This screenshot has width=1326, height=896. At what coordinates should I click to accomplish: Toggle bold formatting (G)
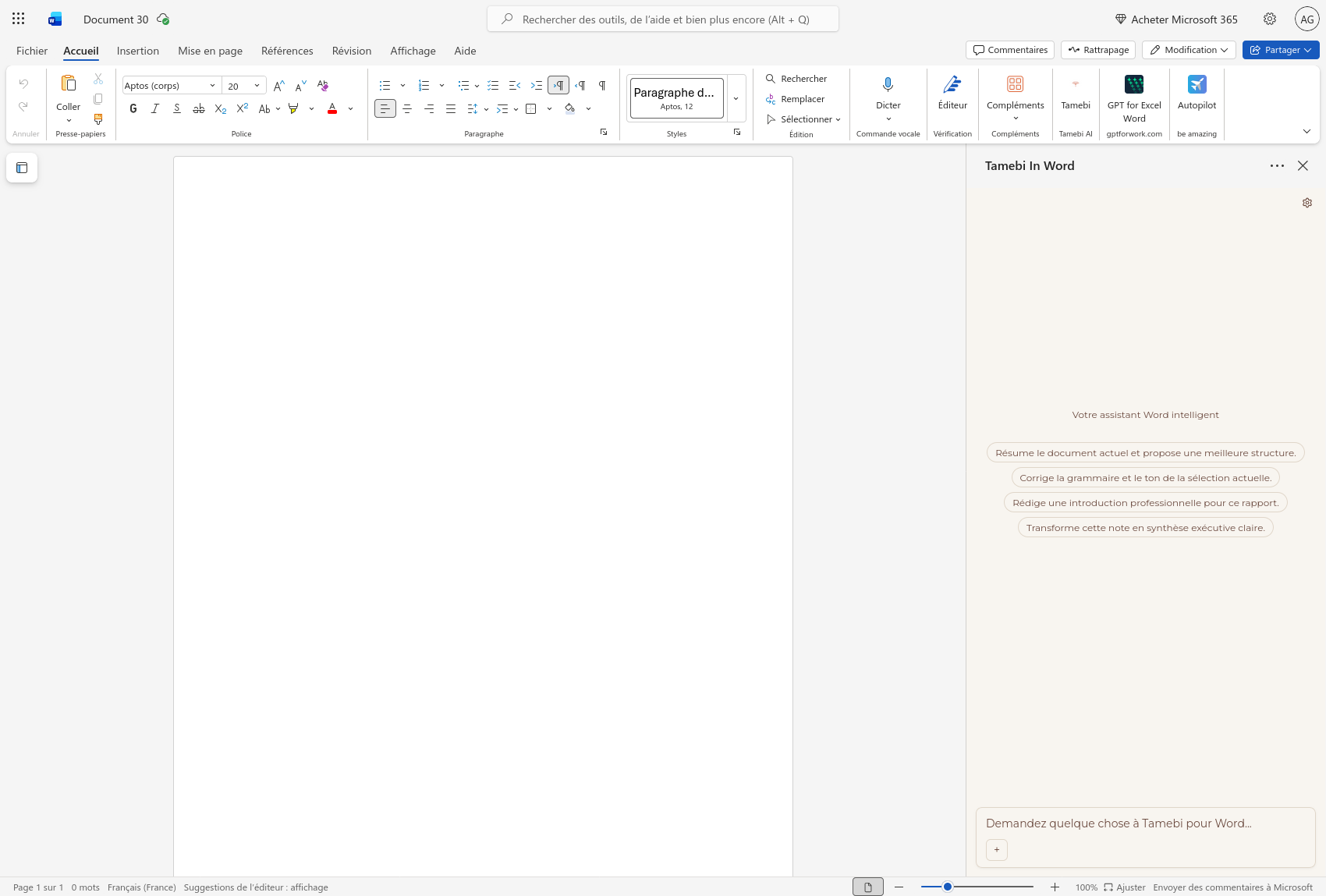pyautogui.click(x=133, y=109)
